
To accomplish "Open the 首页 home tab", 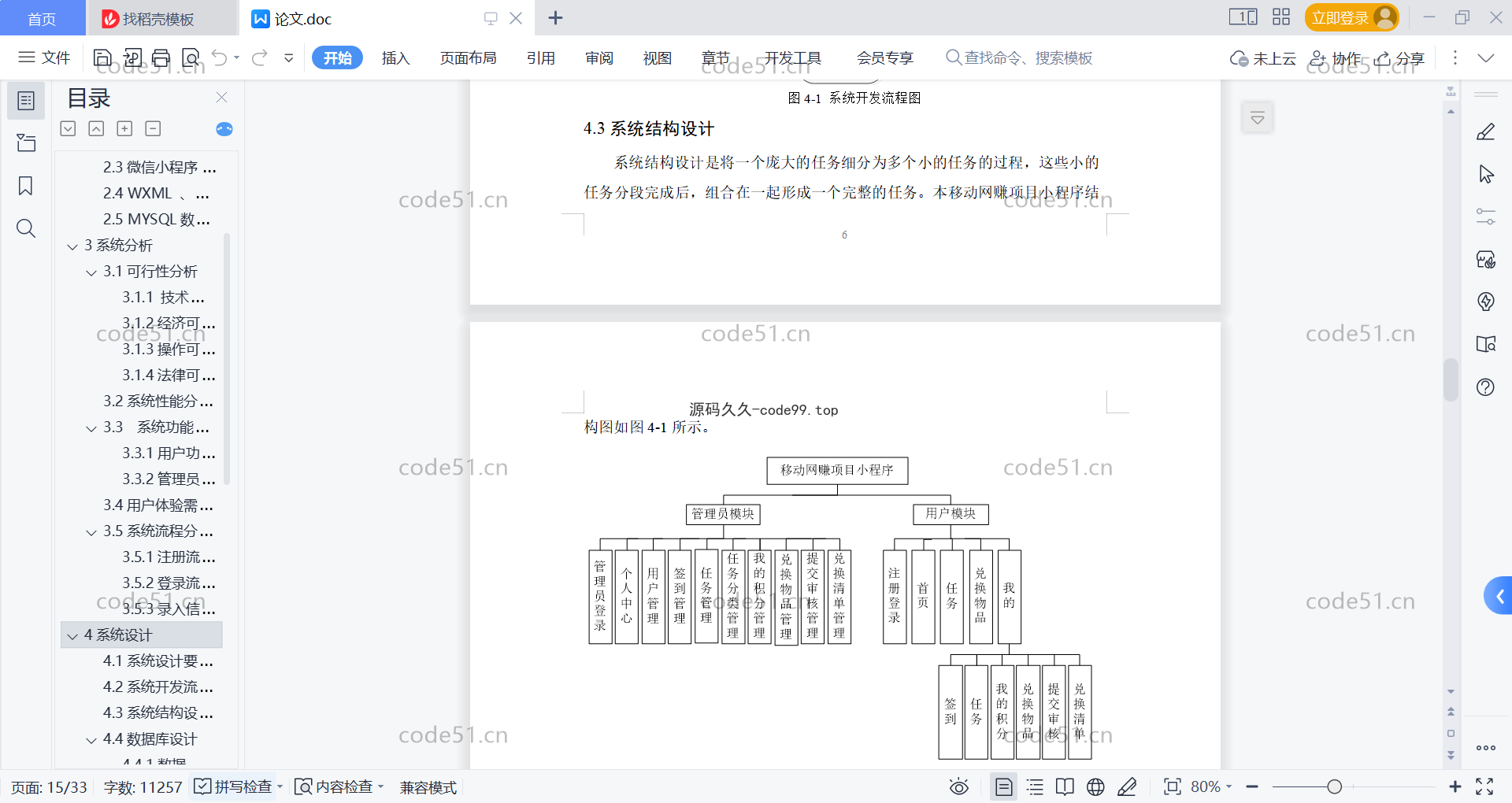I will coord(42,19).
